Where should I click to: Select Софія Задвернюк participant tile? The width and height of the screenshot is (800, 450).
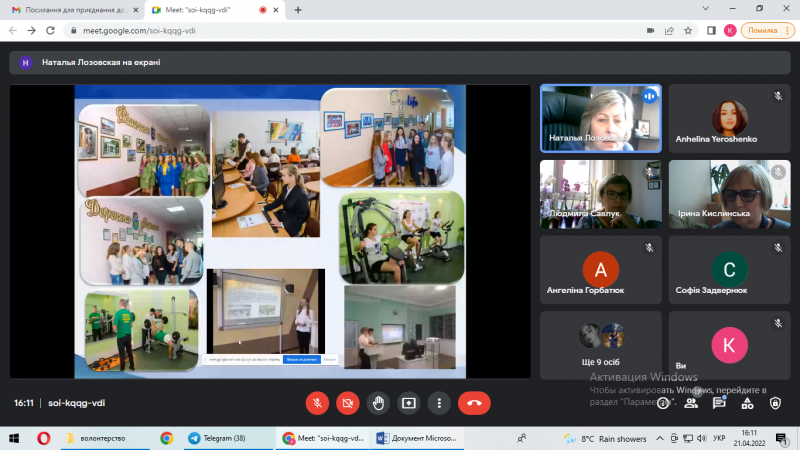[x=730, y=270]
